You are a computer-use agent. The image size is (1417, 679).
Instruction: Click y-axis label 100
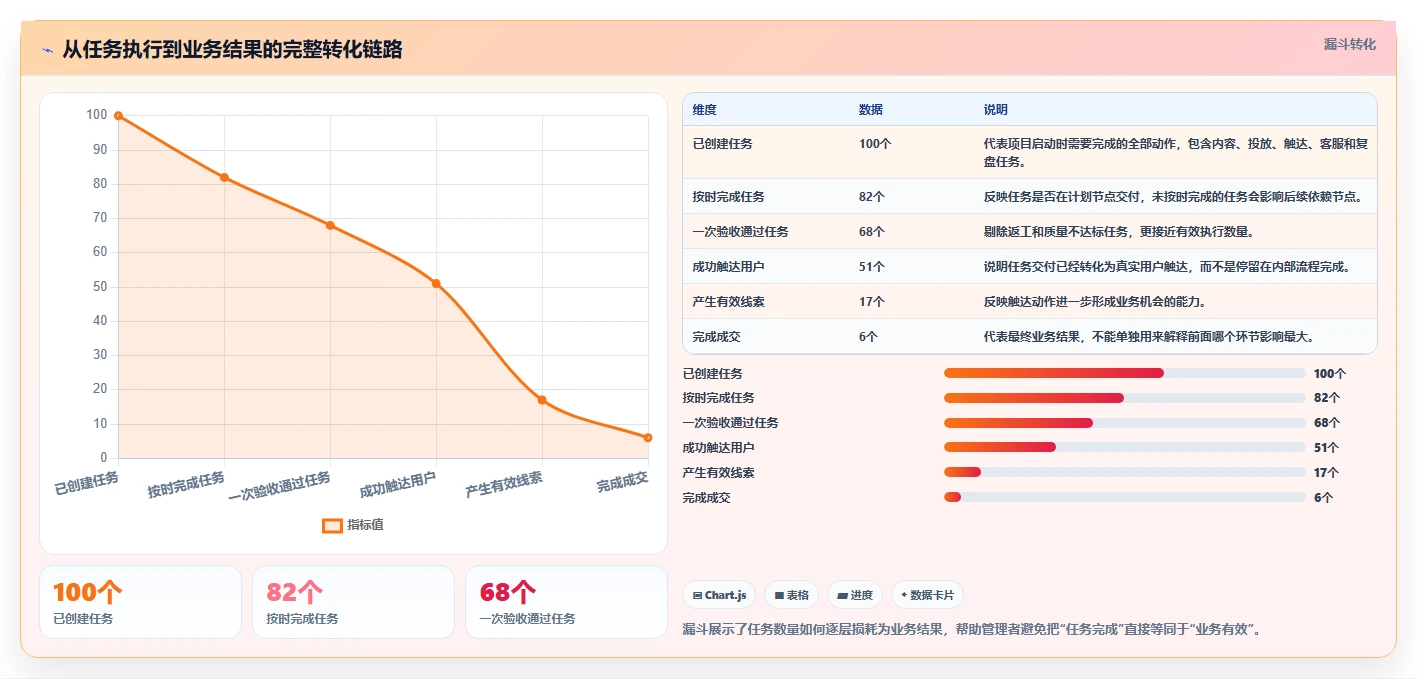tap(97, 115)
